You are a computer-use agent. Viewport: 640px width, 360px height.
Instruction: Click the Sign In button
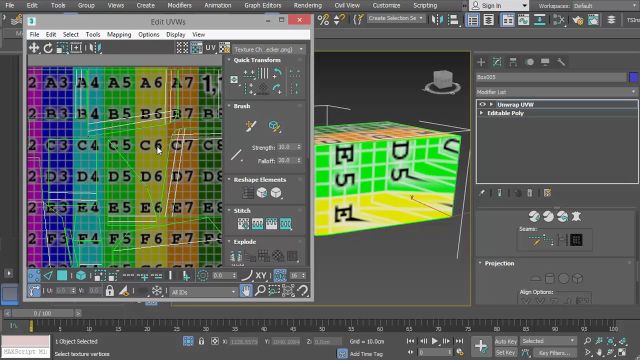[x=498, y=6]
